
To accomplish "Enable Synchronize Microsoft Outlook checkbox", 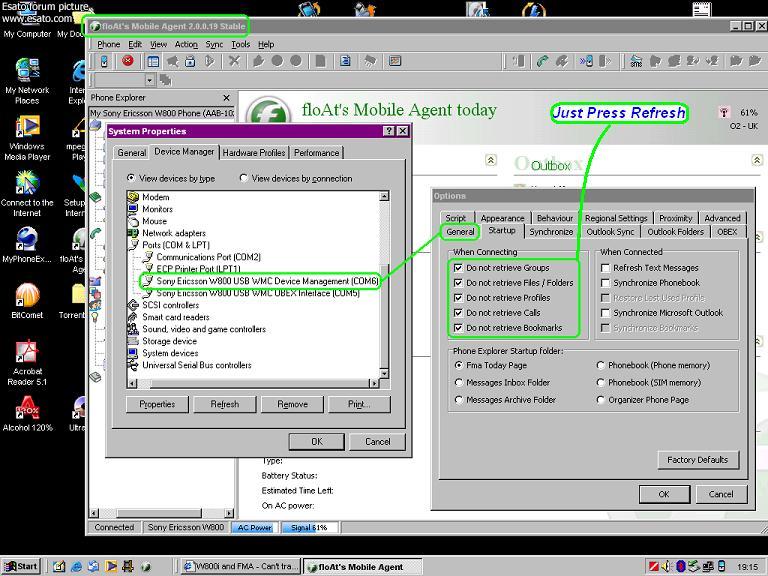I will [605, 312].
